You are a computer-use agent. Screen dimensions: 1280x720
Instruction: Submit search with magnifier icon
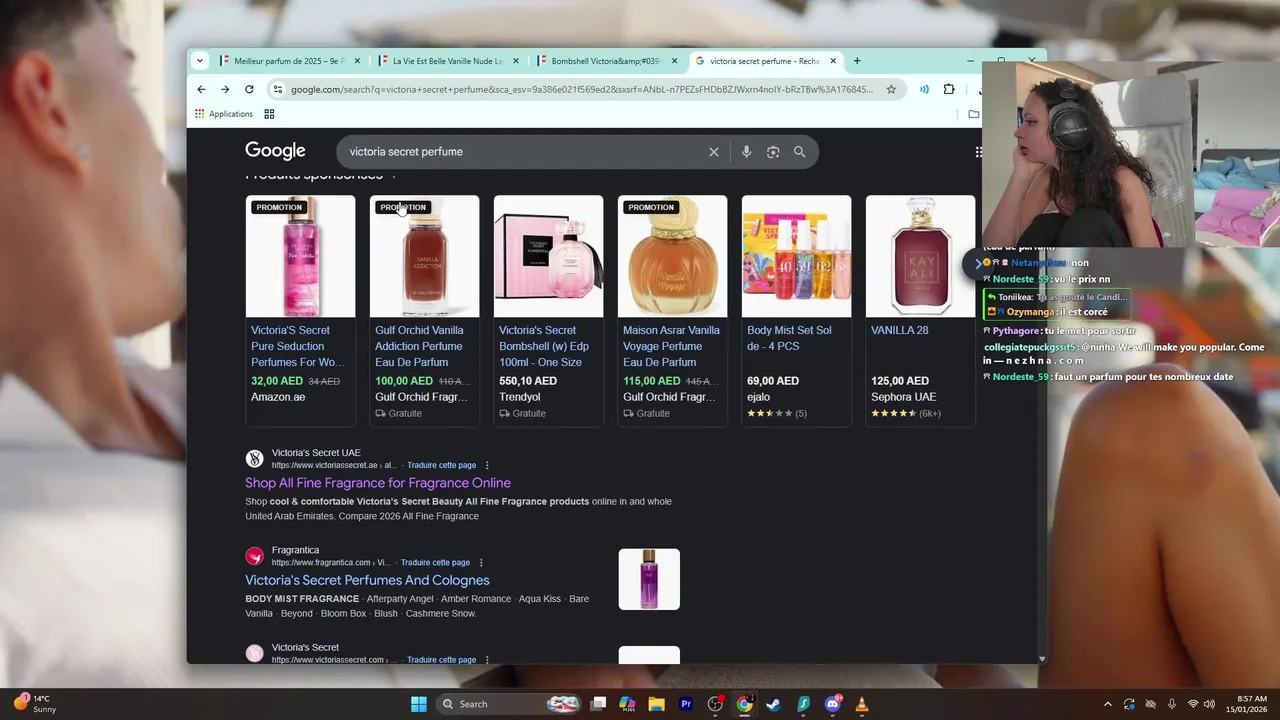[x=799, y=152]
